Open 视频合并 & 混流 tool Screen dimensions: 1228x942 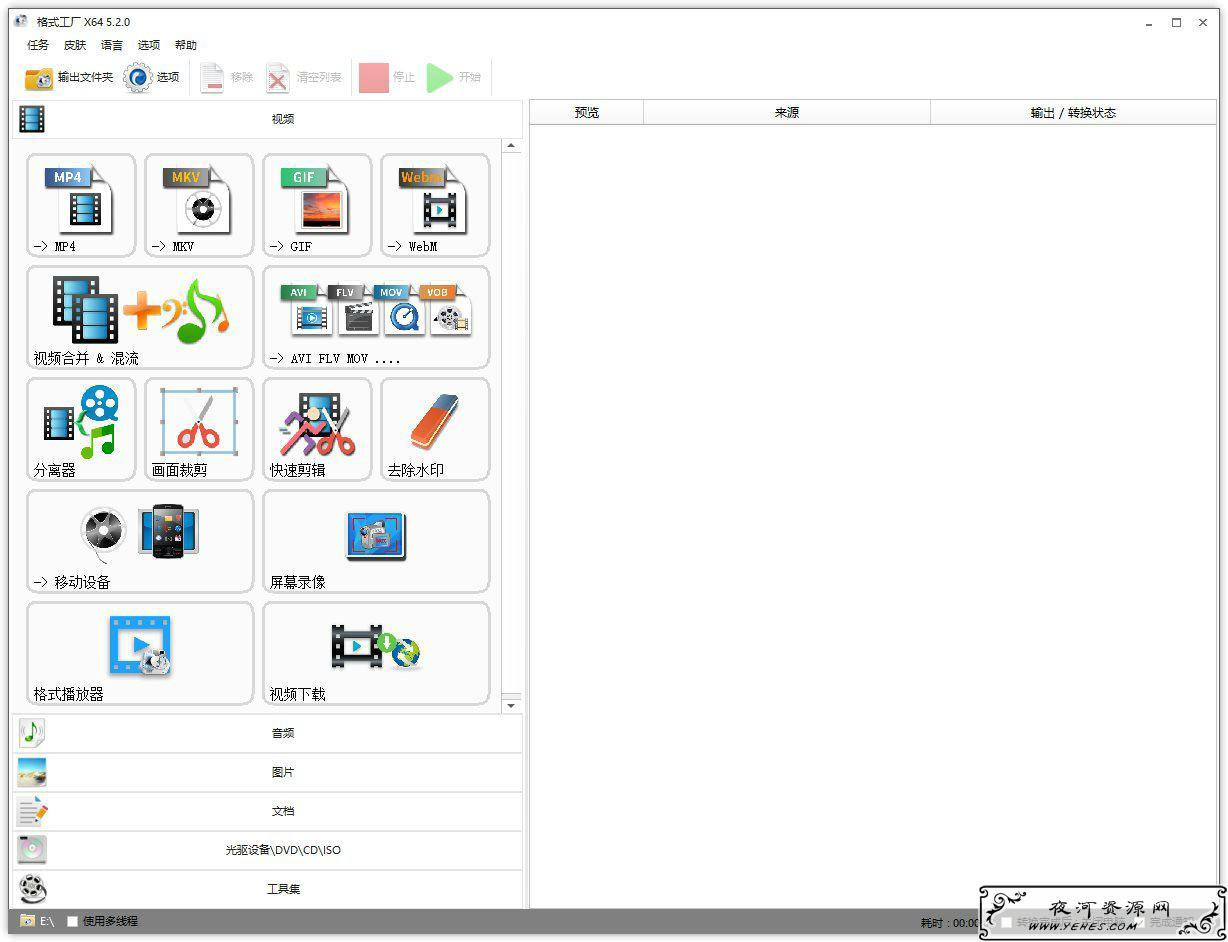click(x=140, y=317)
